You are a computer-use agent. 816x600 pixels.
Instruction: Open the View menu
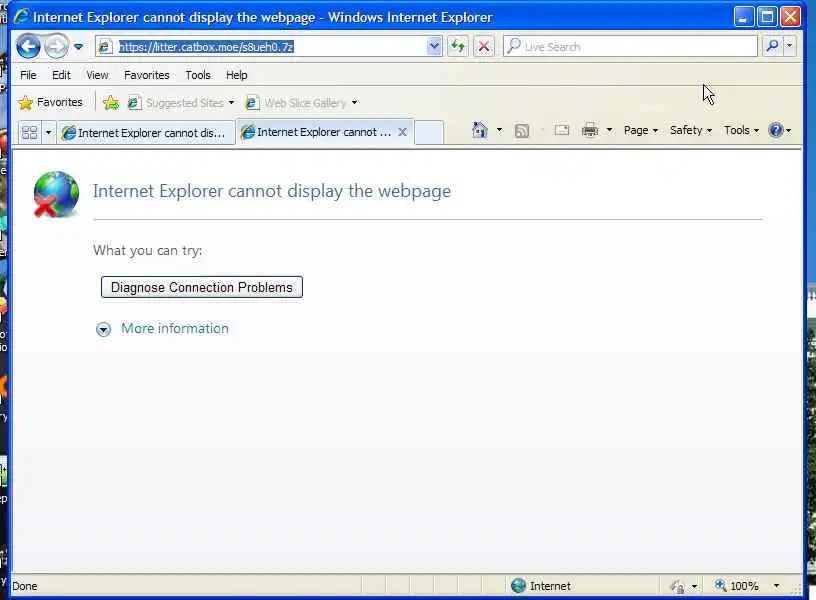coord(97,75)
